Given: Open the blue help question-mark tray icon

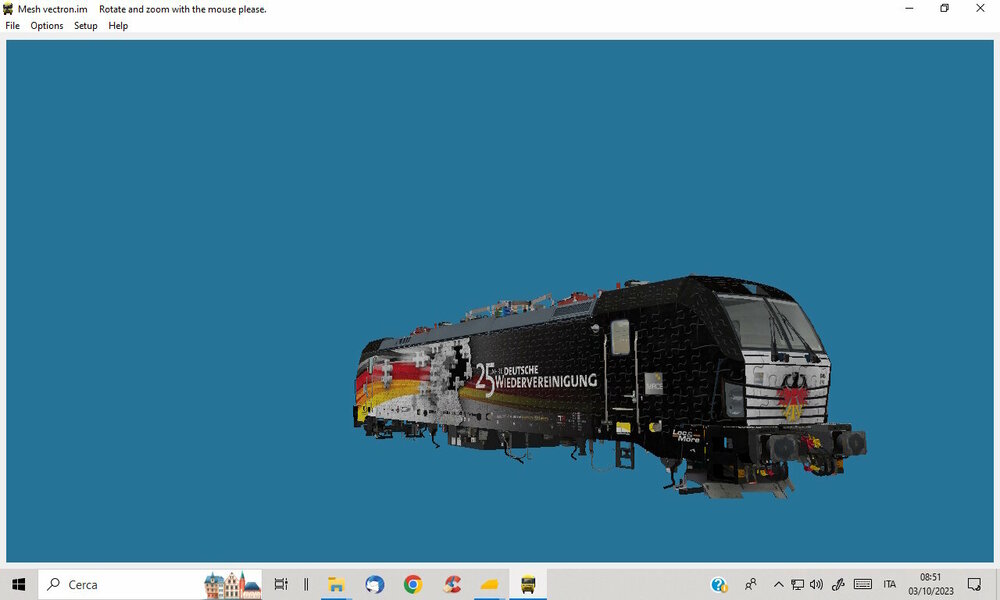Looking at the screenshot, I should (719, 584).
